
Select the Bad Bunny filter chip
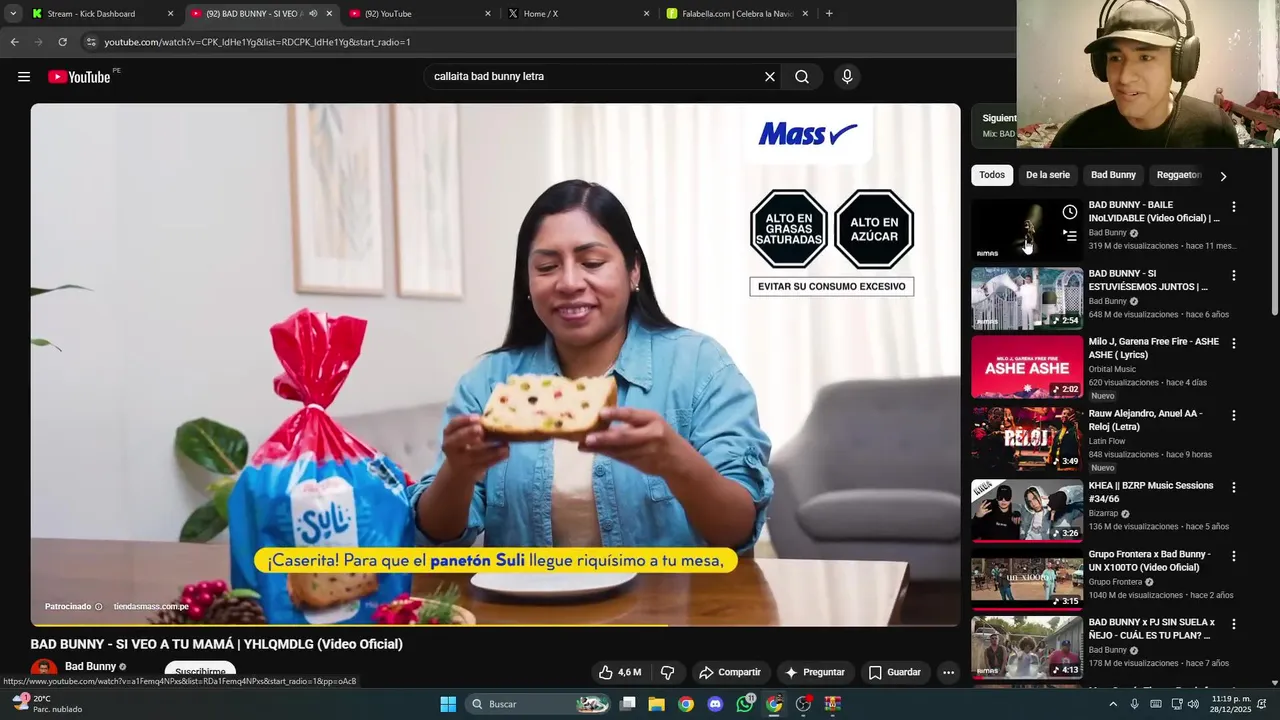point(1113,175)
